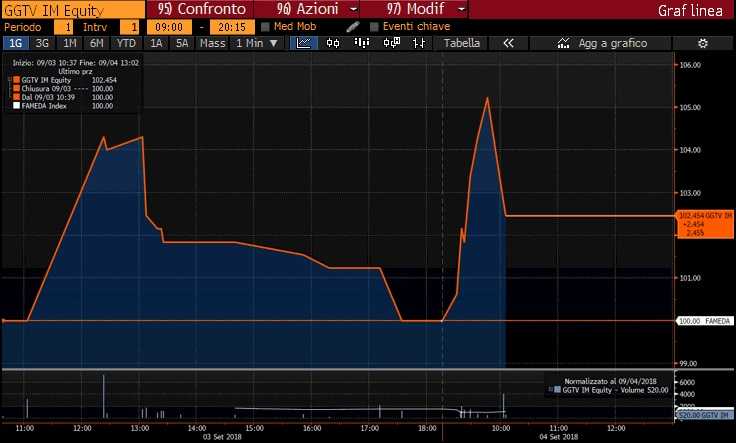Toggle the Med Mob checkbox
This screenshot has width=736, height=443.
tap(265, 27)
